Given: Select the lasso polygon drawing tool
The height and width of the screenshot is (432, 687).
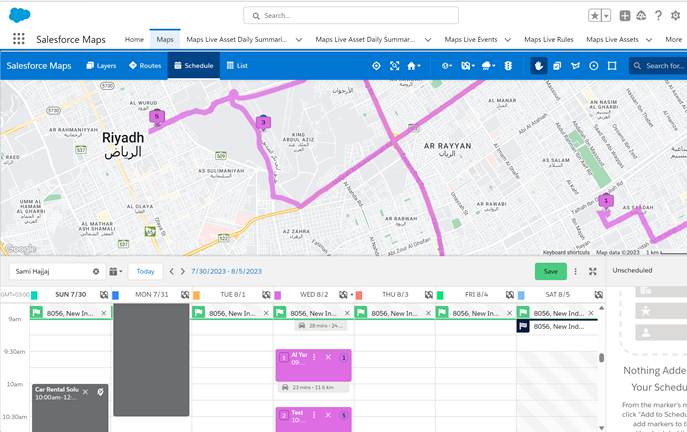Looking at the screenshot, I should (x=575, y=66).
